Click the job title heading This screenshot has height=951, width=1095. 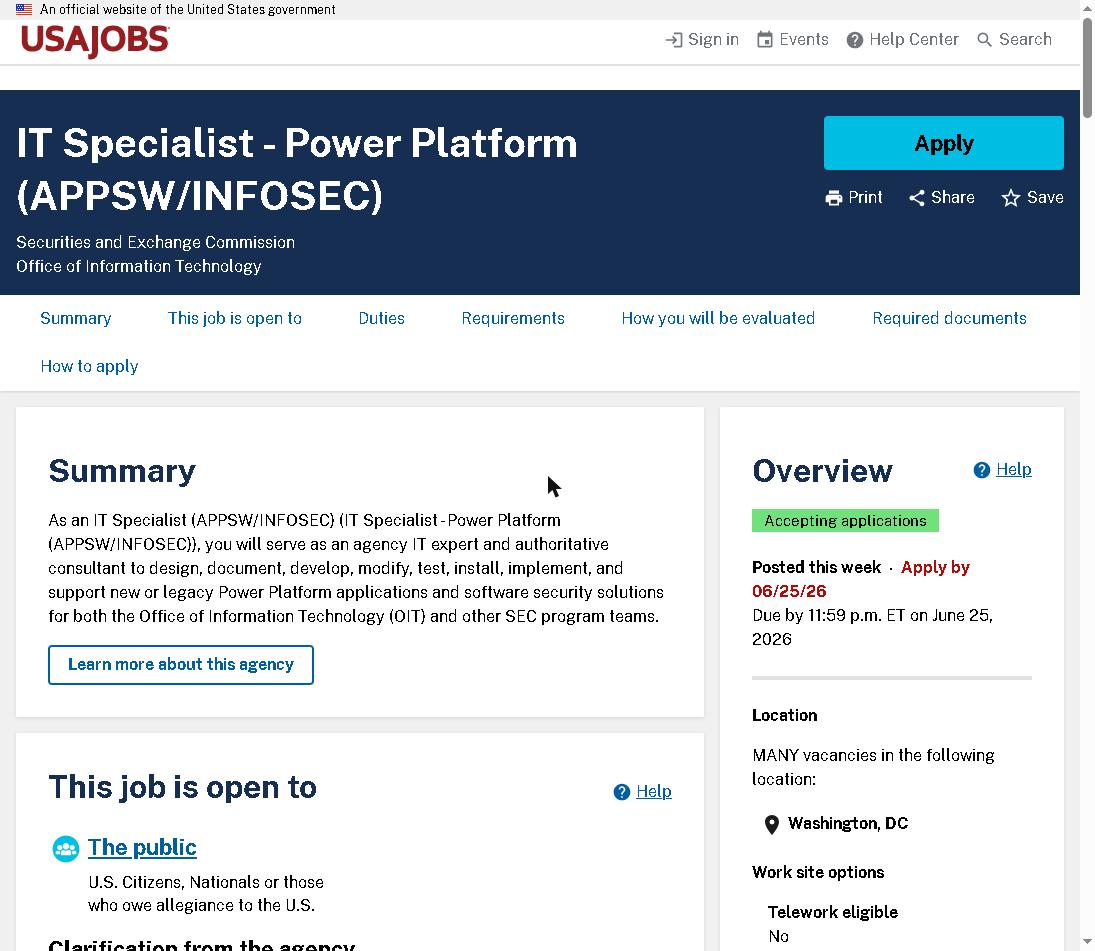click(x=297, y=169)
